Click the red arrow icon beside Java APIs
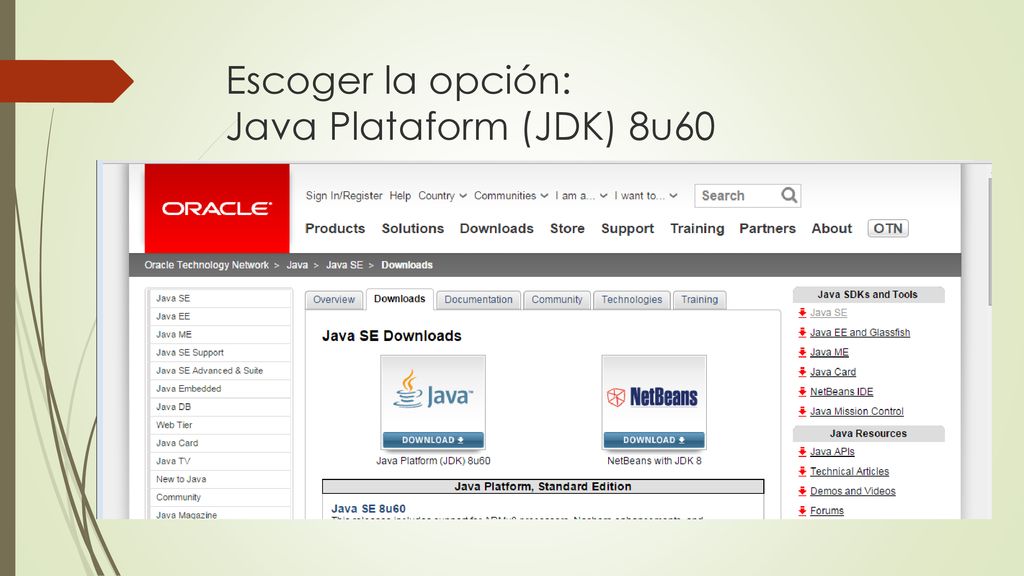 [x=802, y=451]
